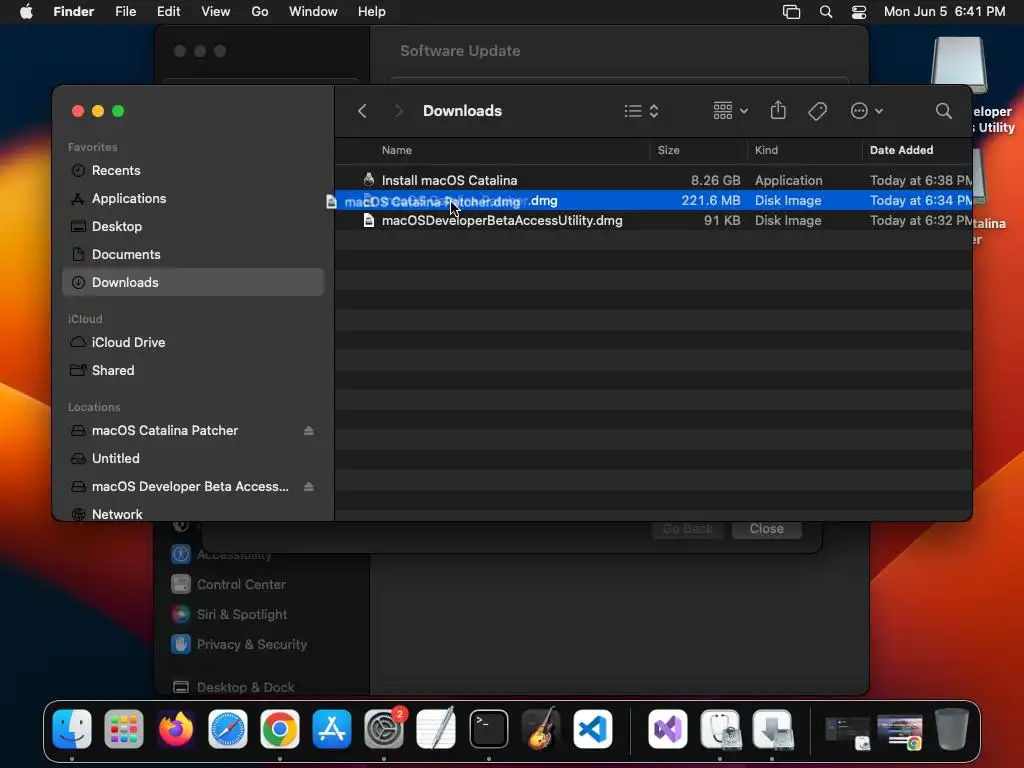The width and height of the screenshot is (1024, 768).
Task: Click the 91 KB size cell
Action: (722, 221)
